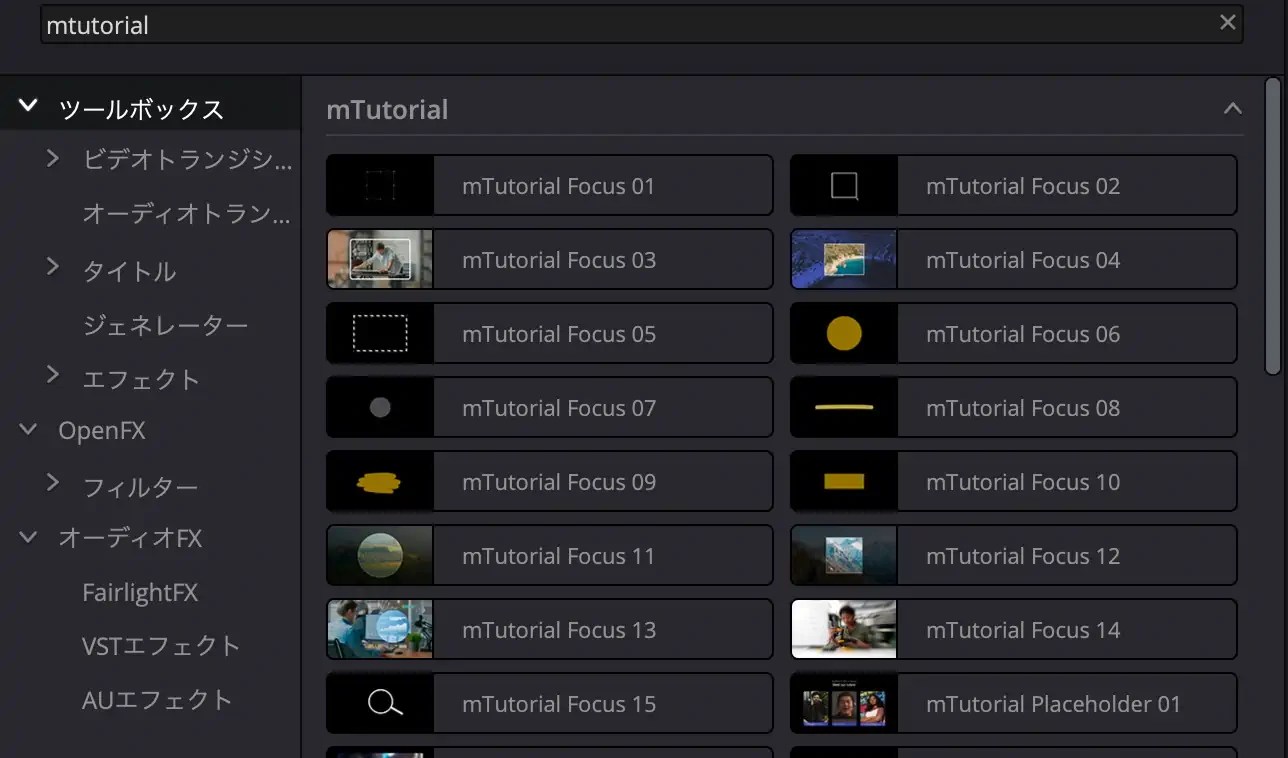Click the mTutorial Focus 11 thumbnail

coord(380,555)
